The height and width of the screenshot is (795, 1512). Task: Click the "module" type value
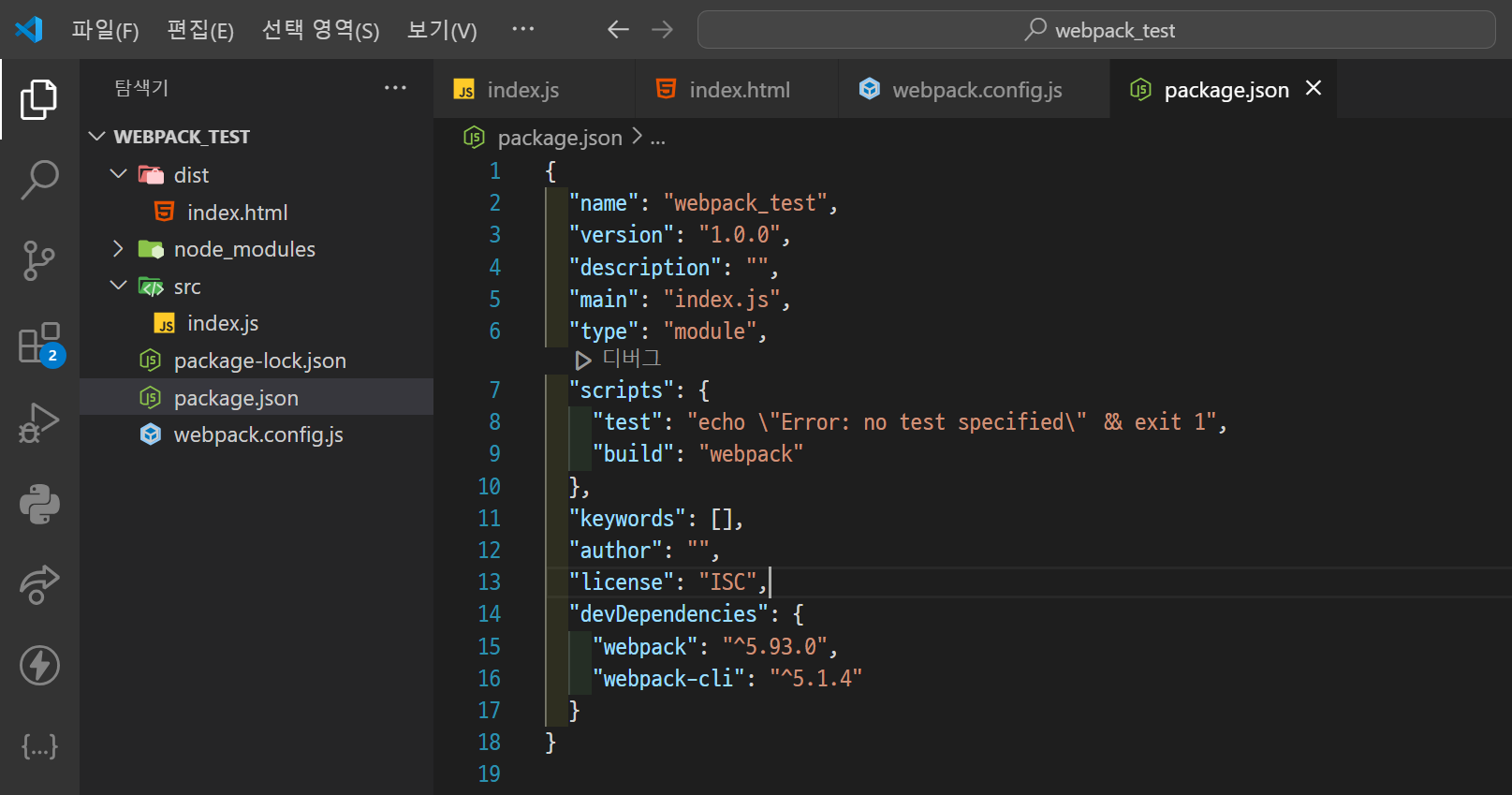click(710, 331)
